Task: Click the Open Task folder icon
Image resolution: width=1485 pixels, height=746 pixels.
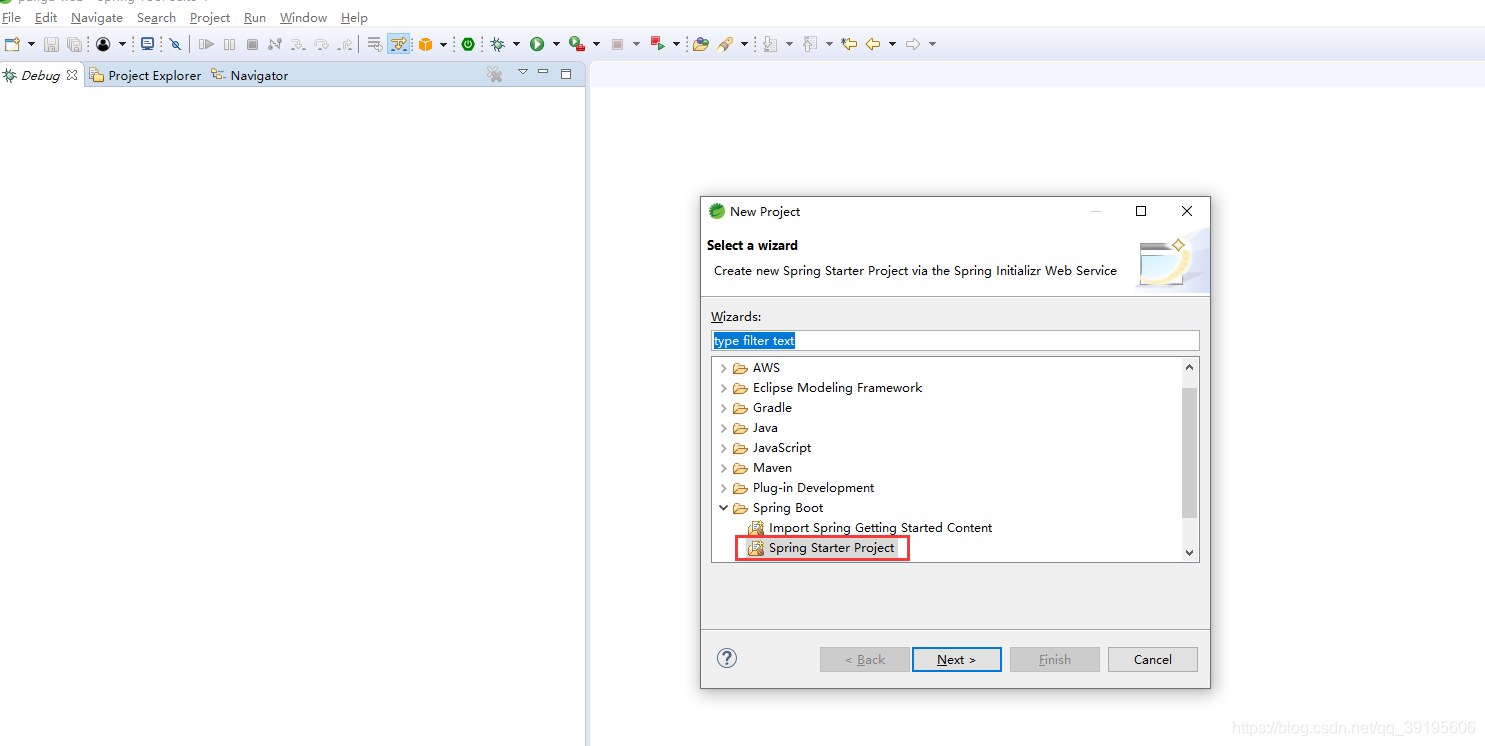Action: (700, 44)
